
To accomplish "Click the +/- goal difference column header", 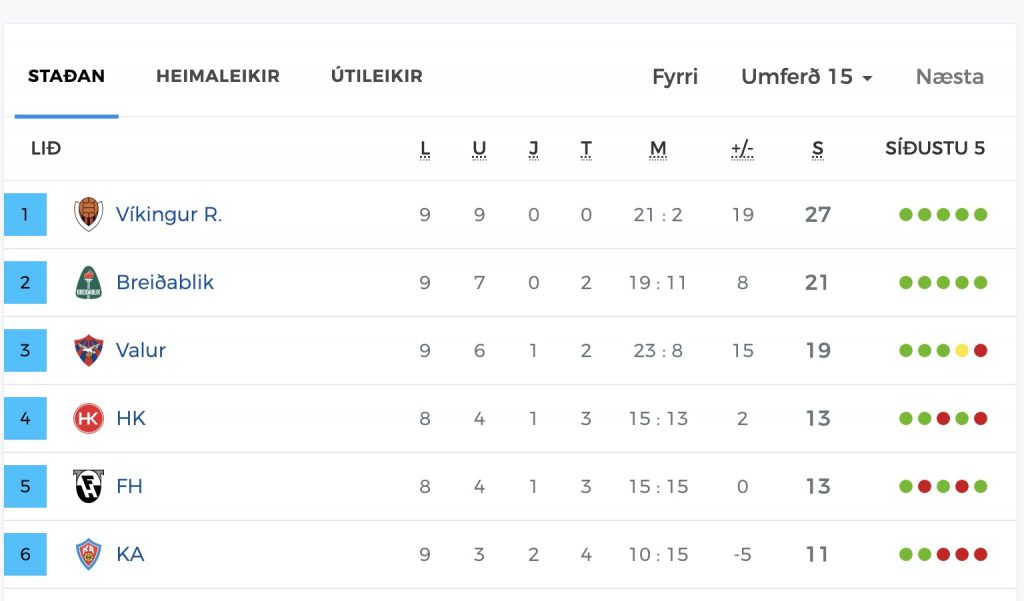I will [x=742, y=150].
